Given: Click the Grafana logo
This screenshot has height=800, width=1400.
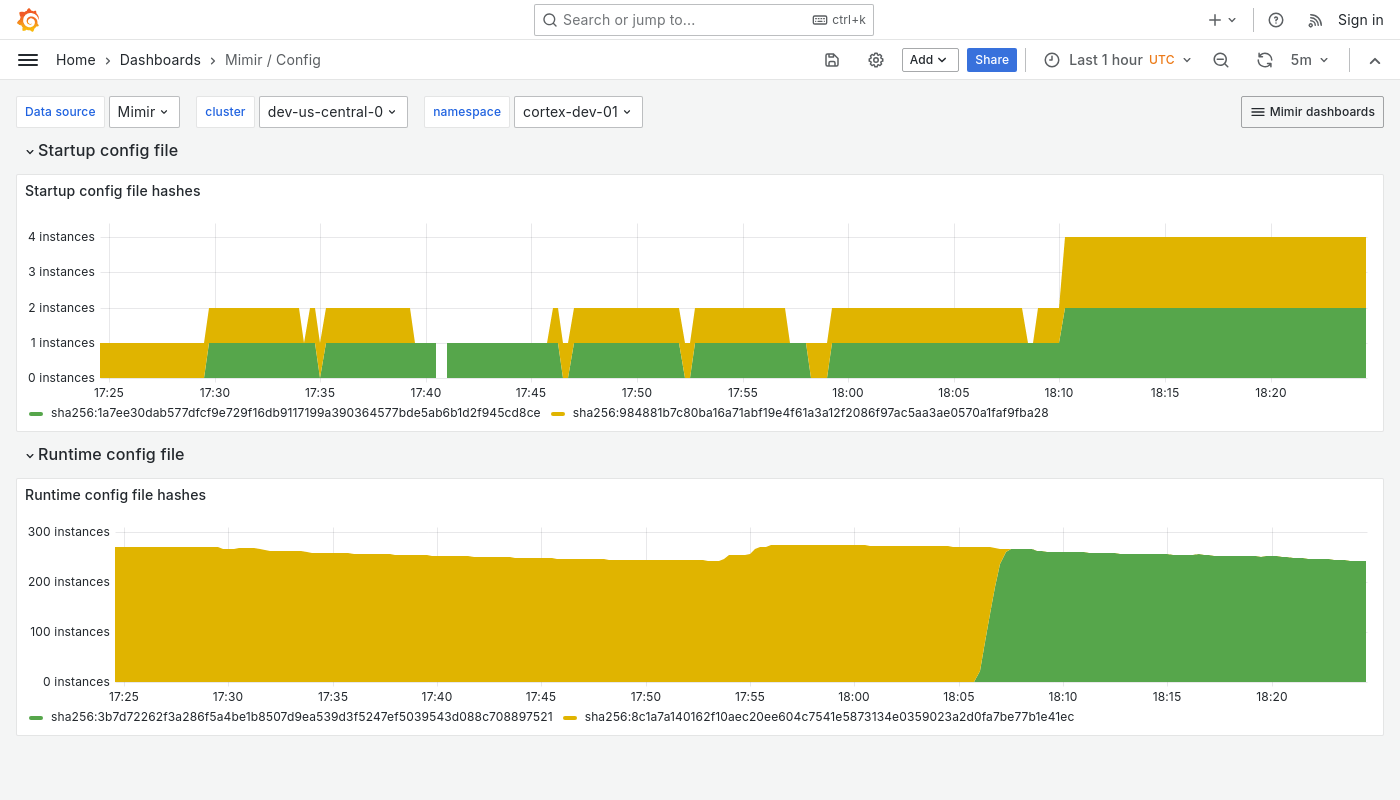Looking at the screenshot, I should [28, 20].
